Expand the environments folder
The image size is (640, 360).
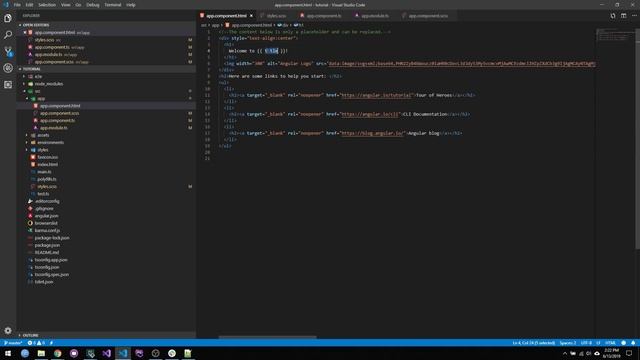point(50,142)
